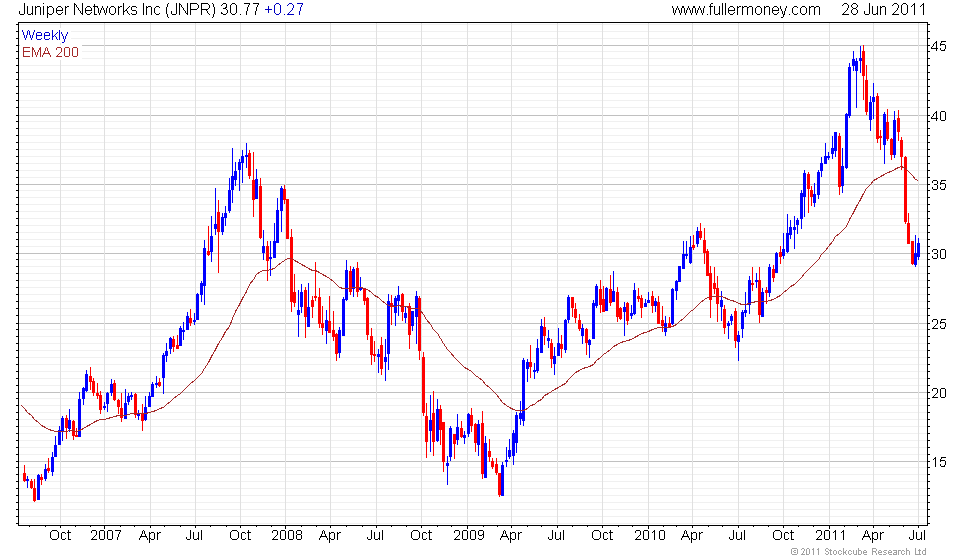This screenshot has height=560, width=980.
Task: Click the 45 price axis label
Action: (x=939, y=47)
